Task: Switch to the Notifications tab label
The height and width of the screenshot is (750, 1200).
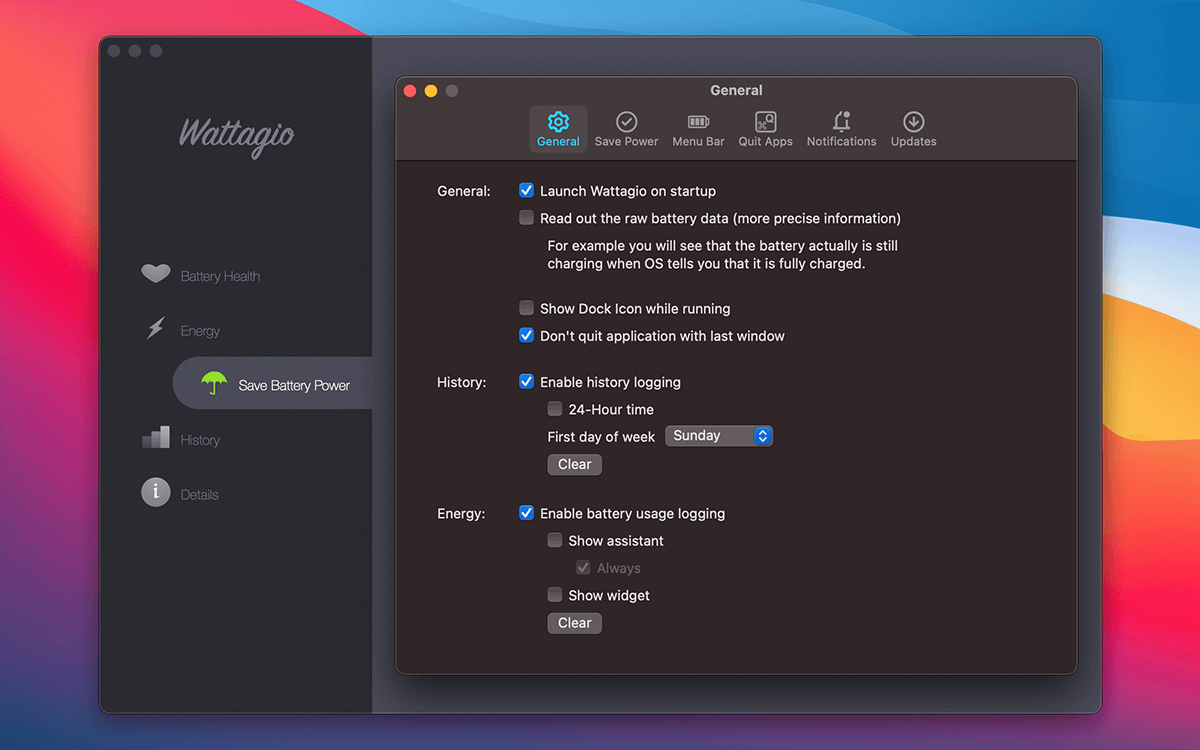Action: click(841, 142)
